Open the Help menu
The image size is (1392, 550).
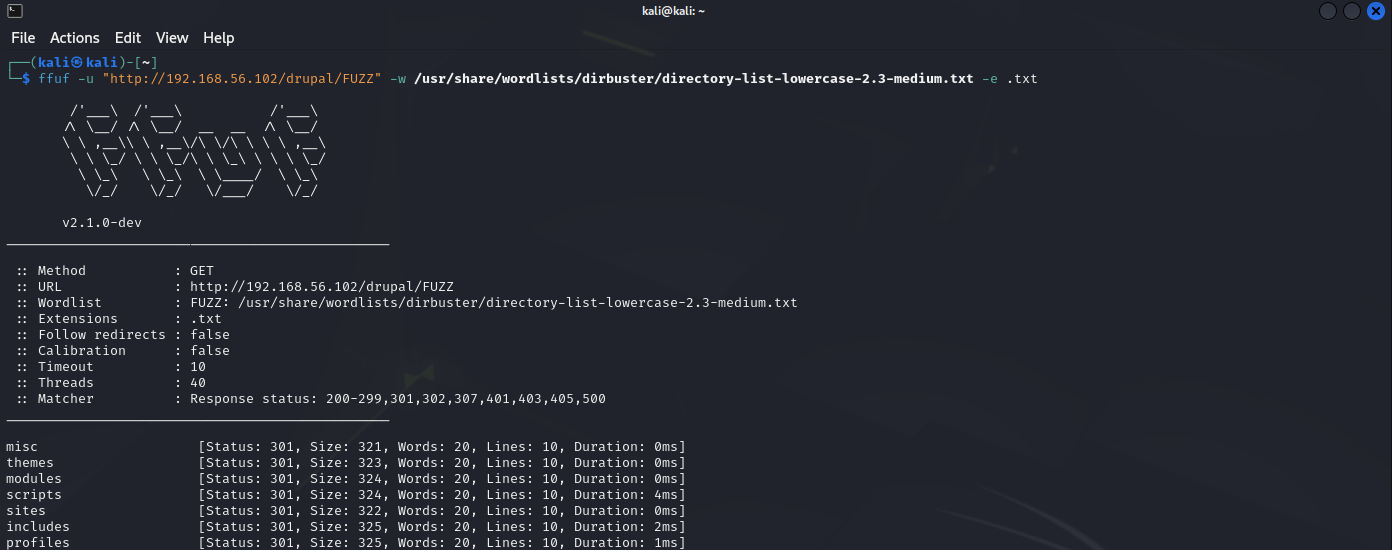[219, 38]
